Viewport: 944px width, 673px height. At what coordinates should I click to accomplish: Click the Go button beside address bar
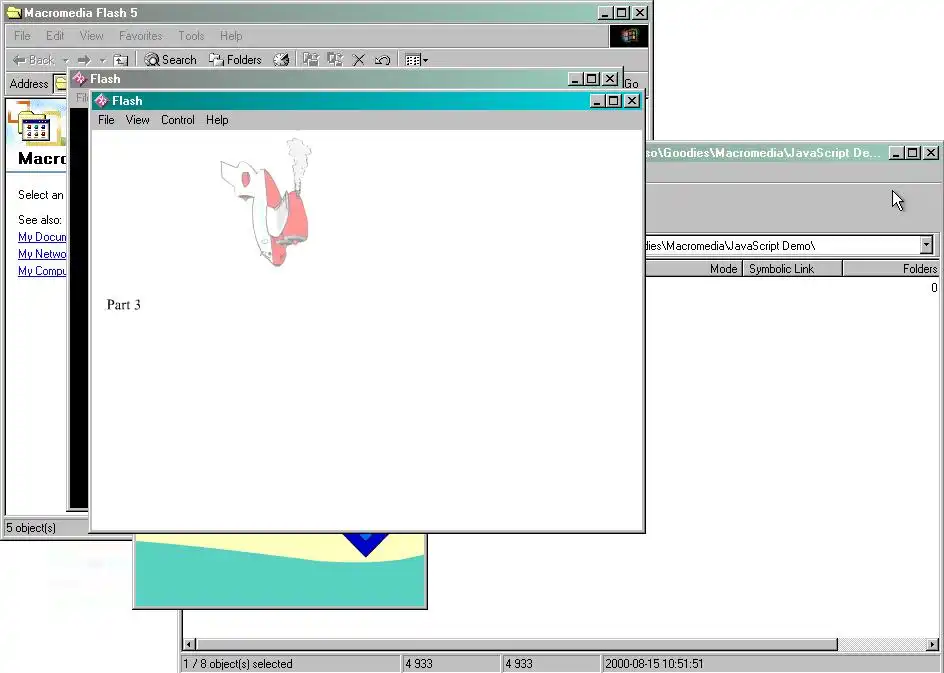(x=631, y=84)
